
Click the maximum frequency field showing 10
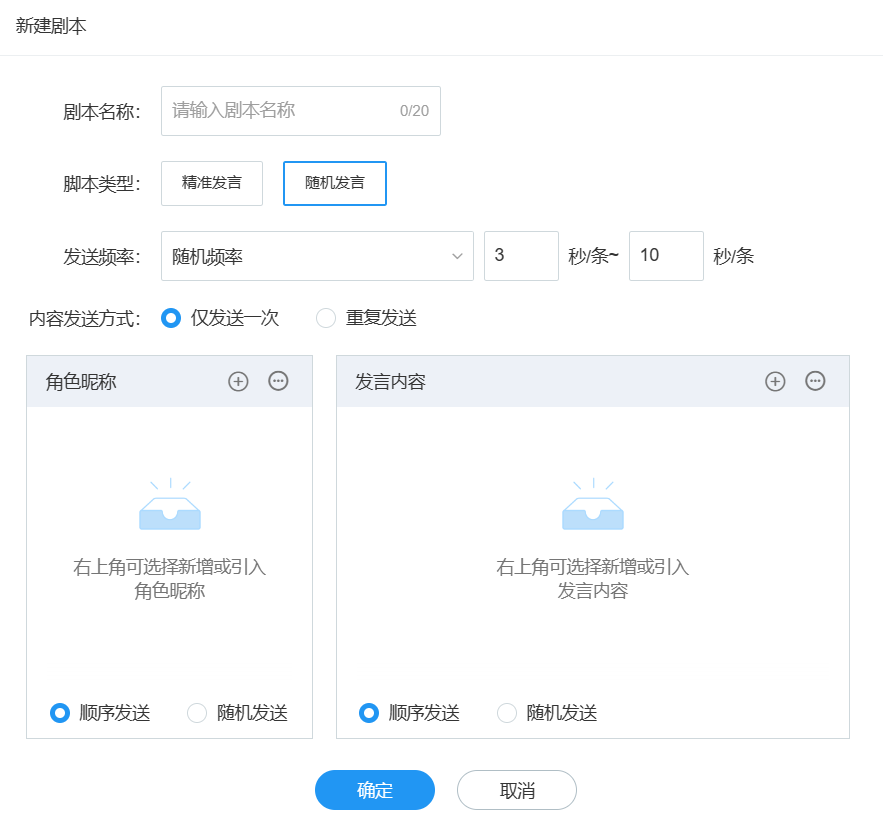666,256
